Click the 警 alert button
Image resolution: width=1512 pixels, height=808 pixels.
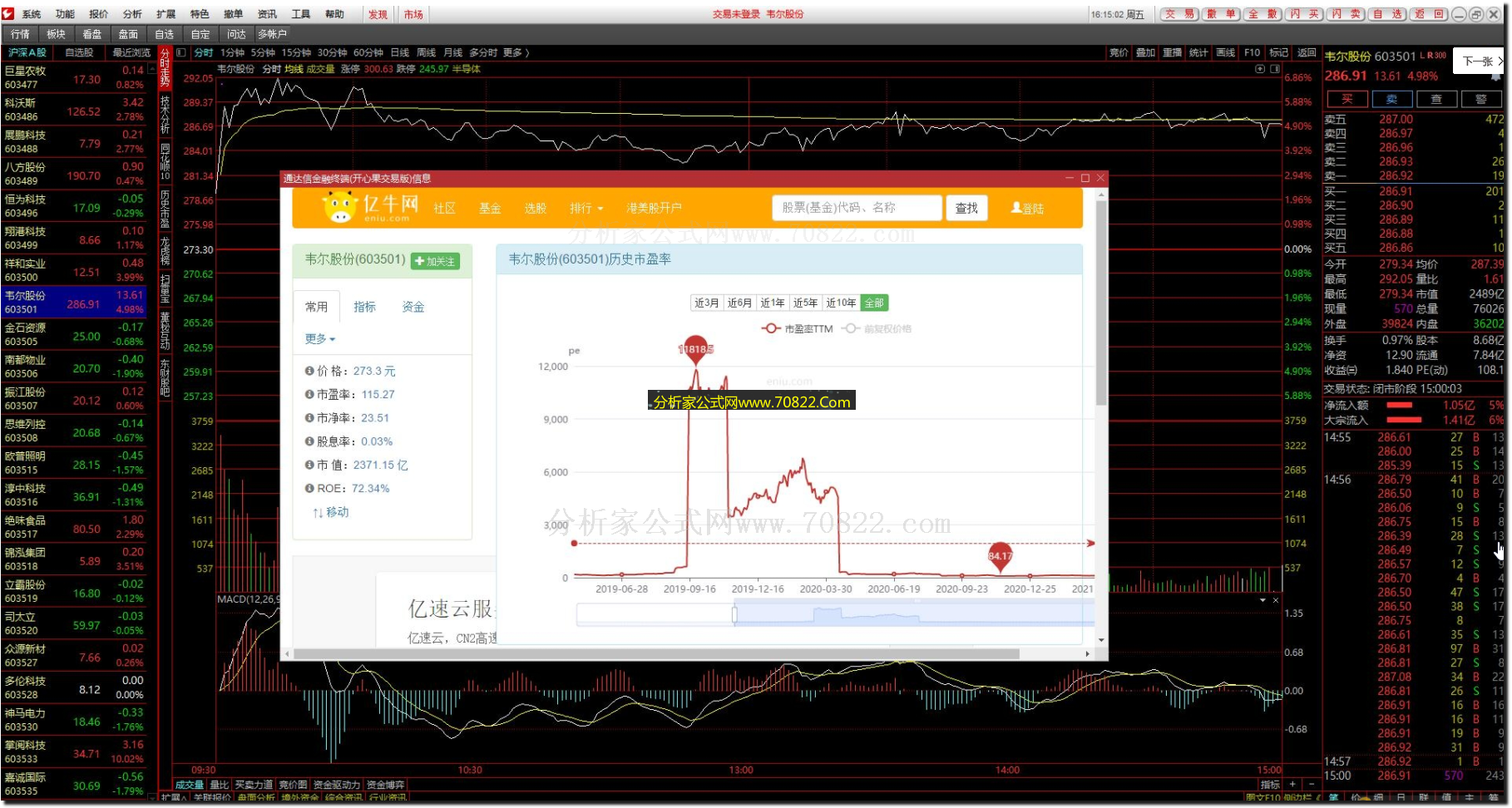pyautogui.click(x=1480, y=99)
